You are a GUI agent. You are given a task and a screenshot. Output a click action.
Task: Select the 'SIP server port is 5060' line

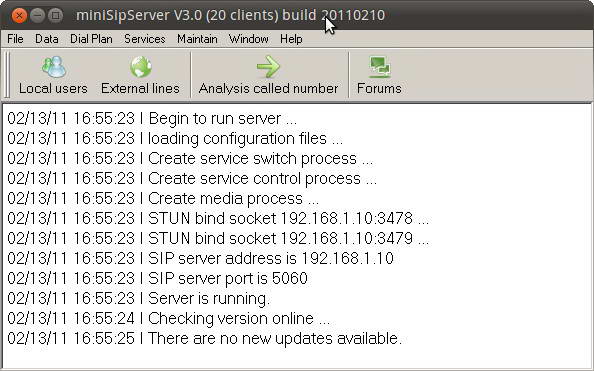pos(157,279)
